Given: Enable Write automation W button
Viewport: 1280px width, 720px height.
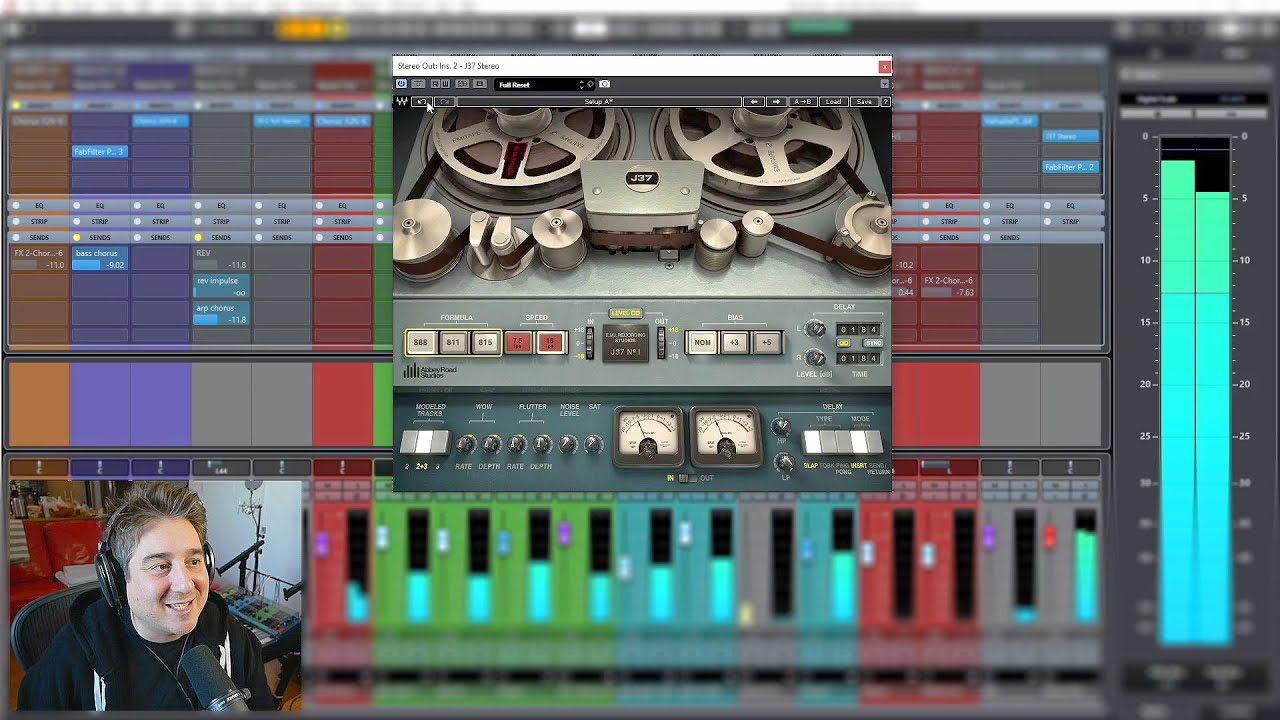Looking at the screenshot, I should (x=445, y=84).
